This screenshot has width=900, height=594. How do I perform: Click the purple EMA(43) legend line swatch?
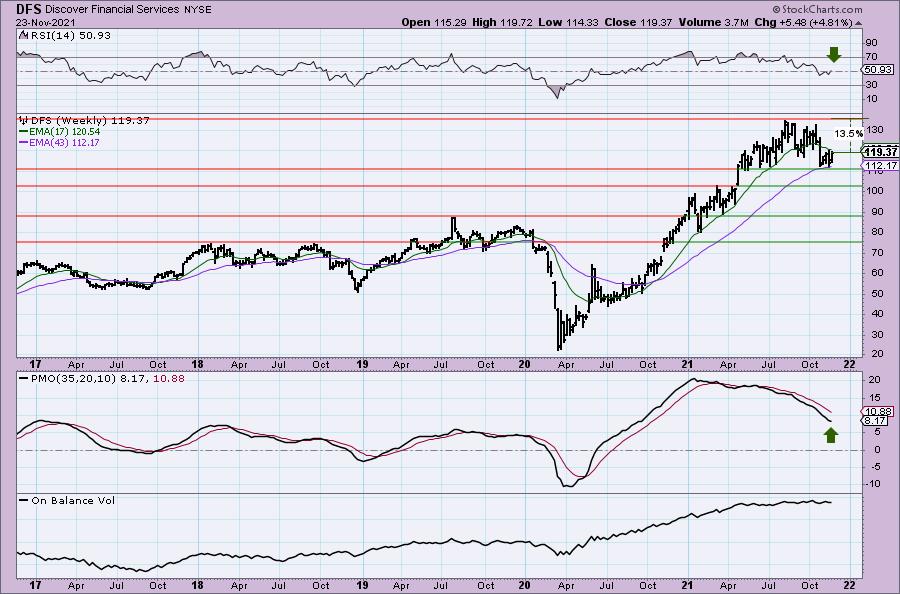[23, 142]
